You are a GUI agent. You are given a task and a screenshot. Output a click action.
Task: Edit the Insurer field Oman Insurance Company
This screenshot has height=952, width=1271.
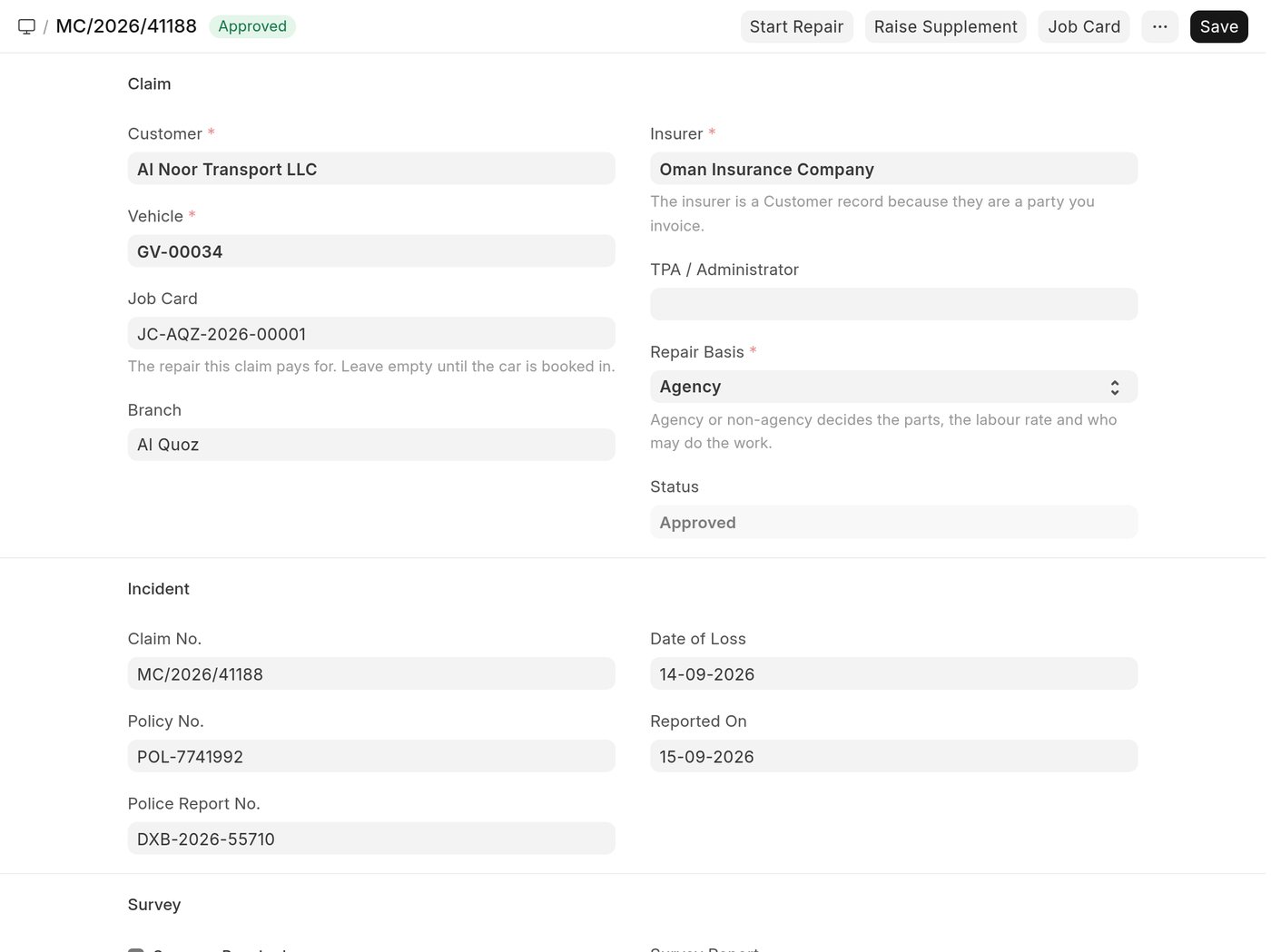[x=893, y=169]
